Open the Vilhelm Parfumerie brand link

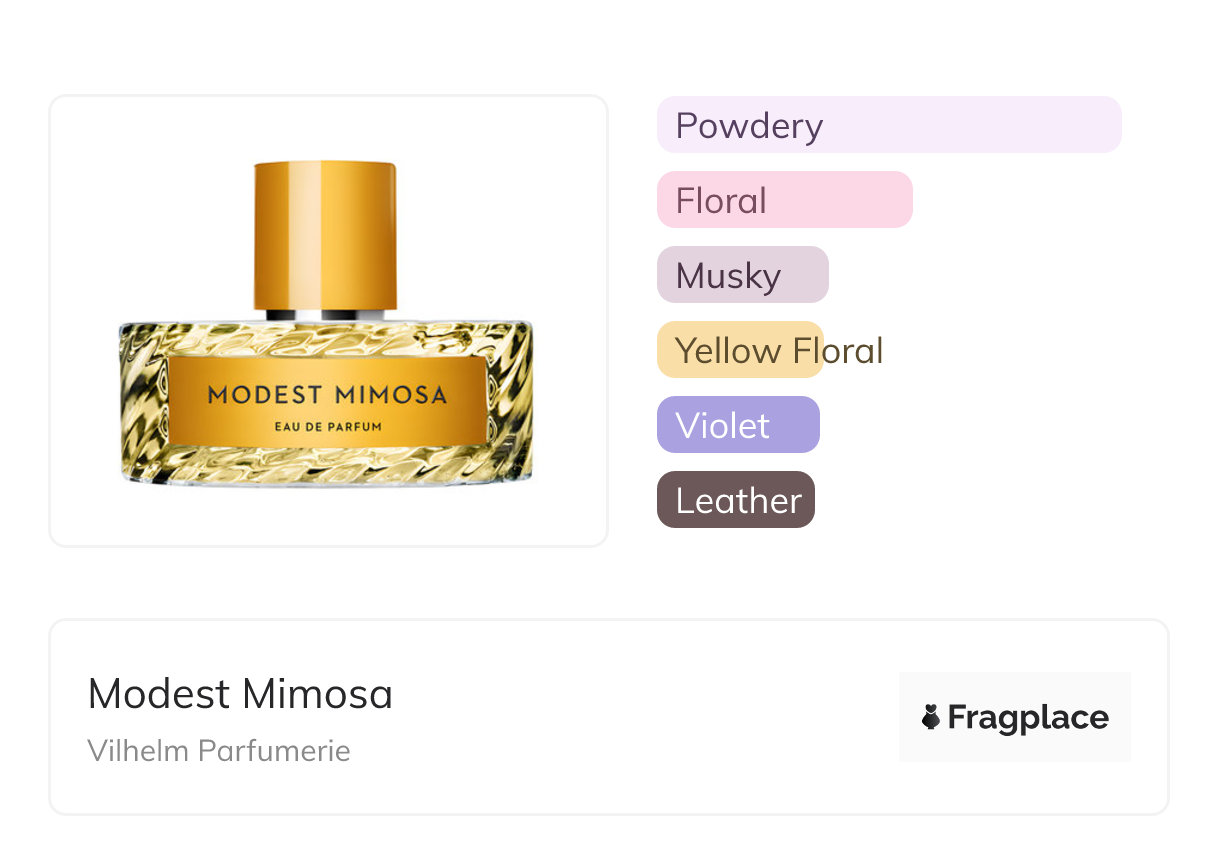point(219,750)
